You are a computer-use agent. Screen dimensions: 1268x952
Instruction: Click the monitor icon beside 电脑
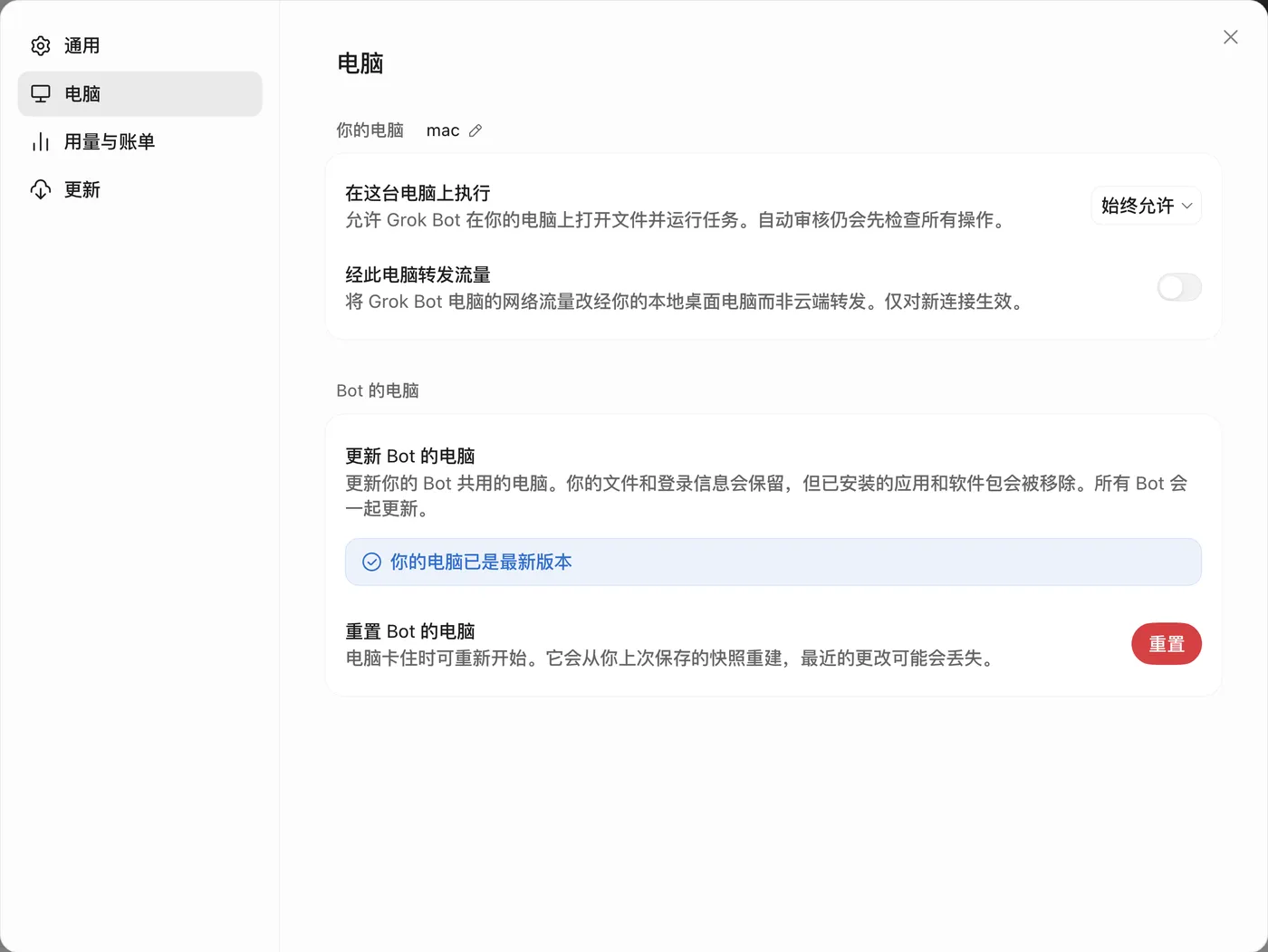(x=41, y=93)
